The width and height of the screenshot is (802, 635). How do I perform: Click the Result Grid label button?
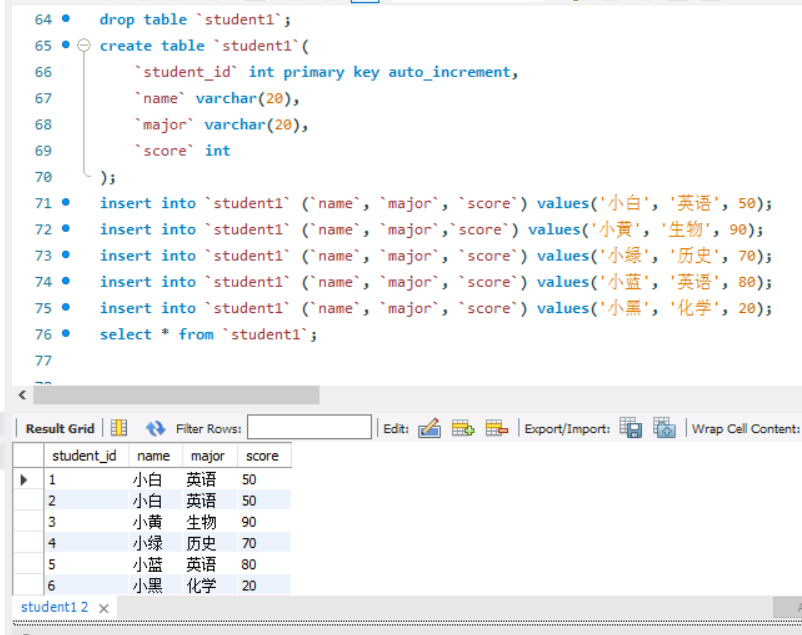60,428
